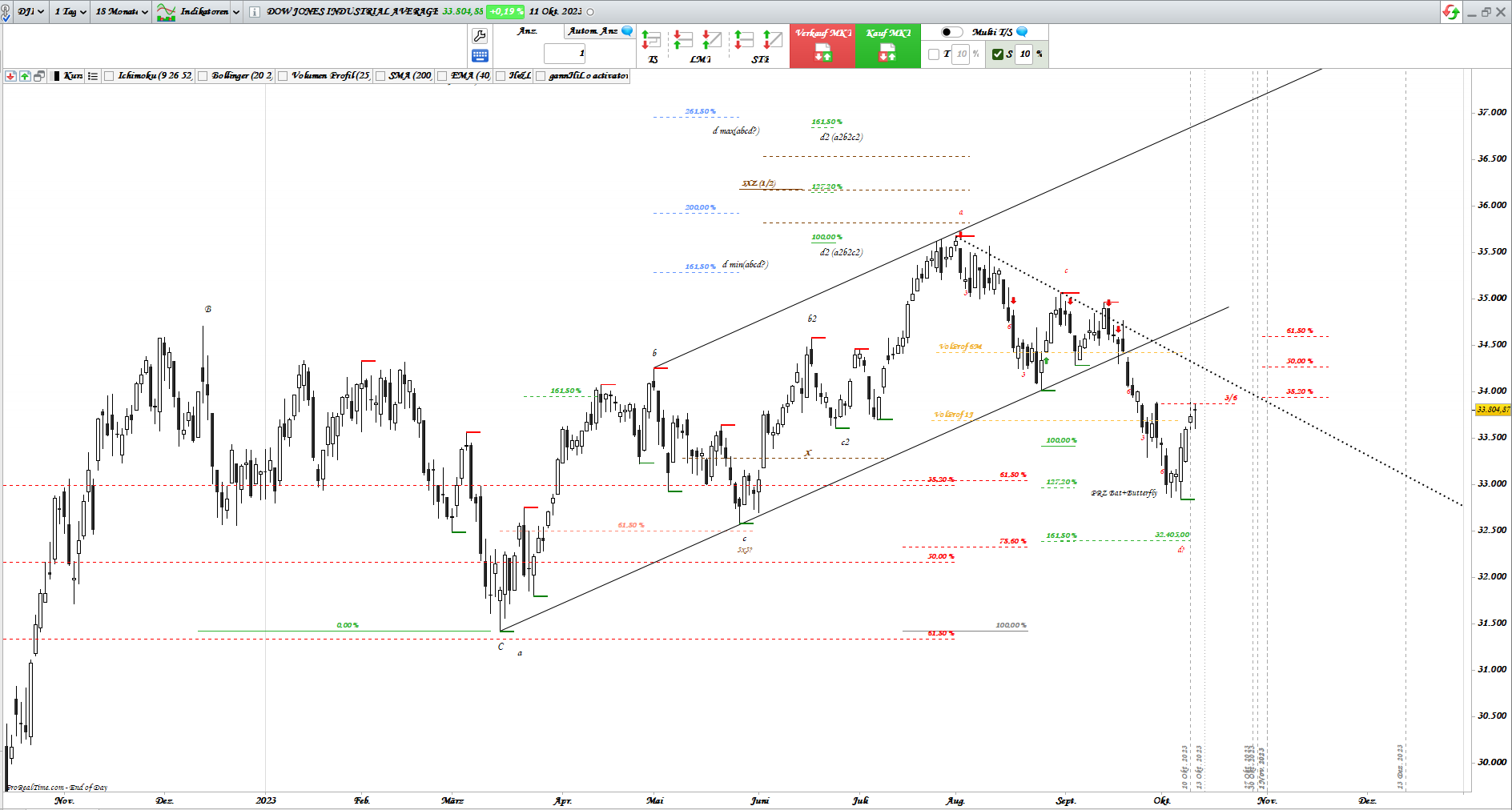Enable the EMA (40) checkbox
This screenshot has height=810, width=1512.
click(442, 76)
